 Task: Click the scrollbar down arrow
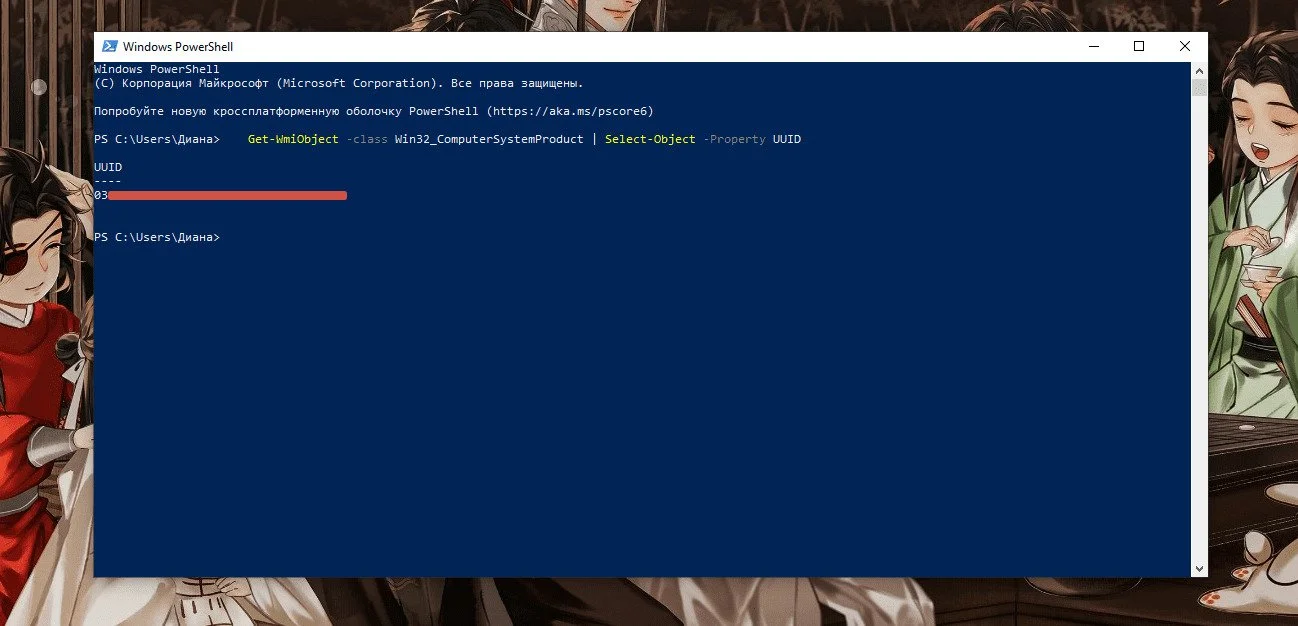tap(1199, 568)
